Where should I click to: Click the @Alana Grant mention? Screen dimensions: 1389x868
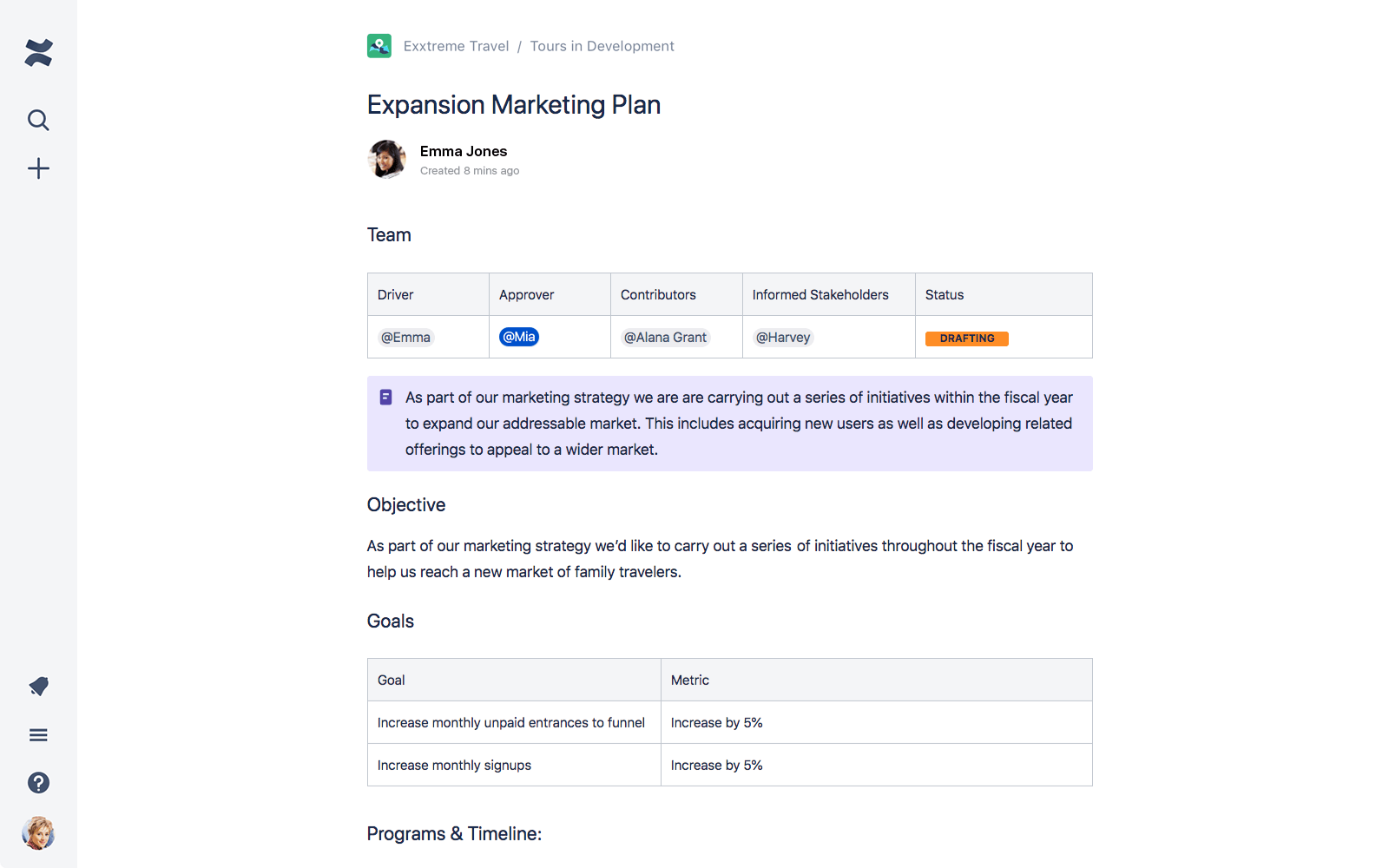[665, 338]
